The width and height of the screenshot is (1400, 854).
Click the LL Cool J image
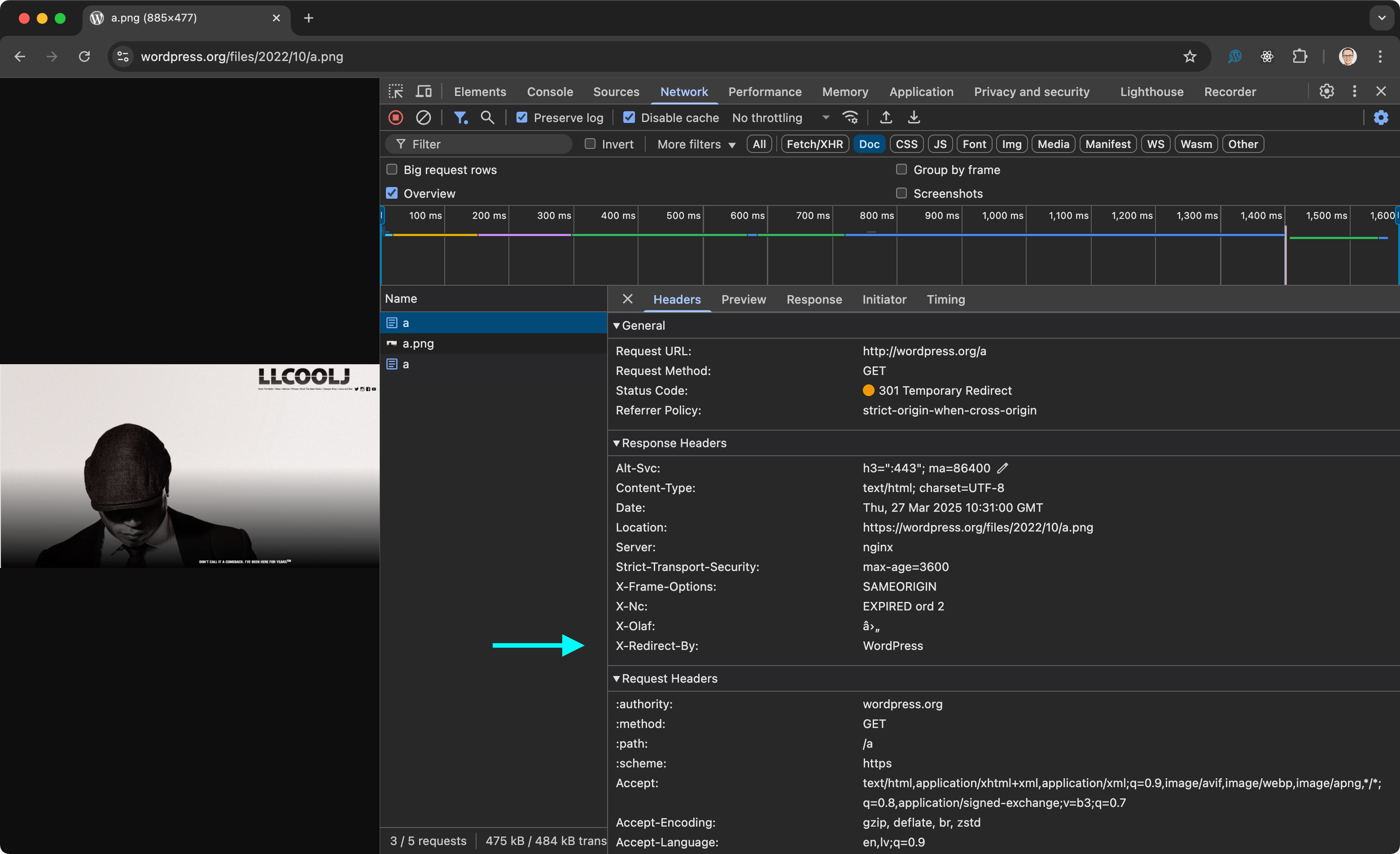click(190, 466)
